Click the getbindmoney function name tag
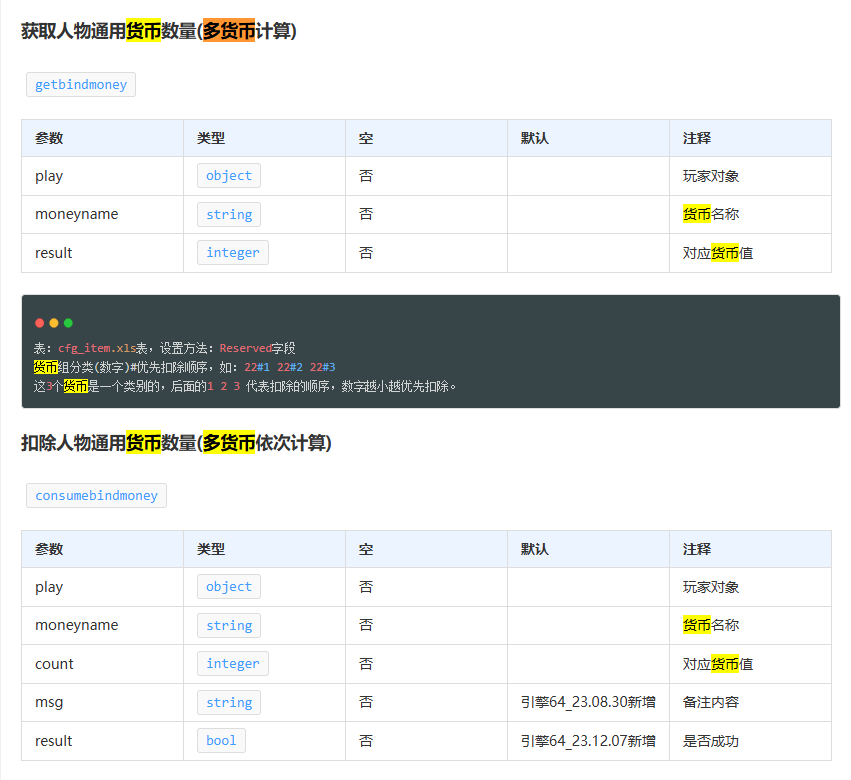This screenshot has width=851, height=780. [81, 85]
